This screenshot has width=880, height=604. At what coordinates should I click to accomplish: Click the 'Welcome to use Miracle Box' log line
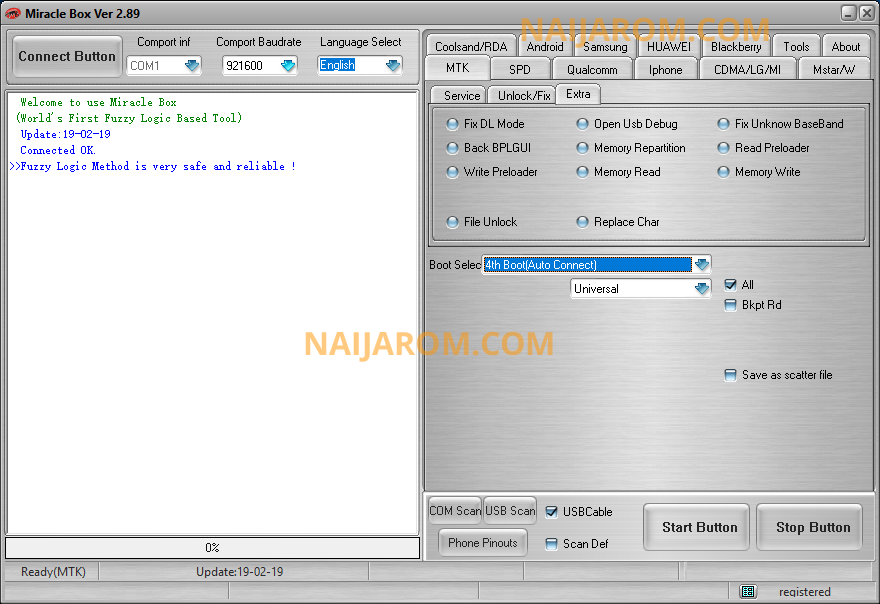click(98, 102)
